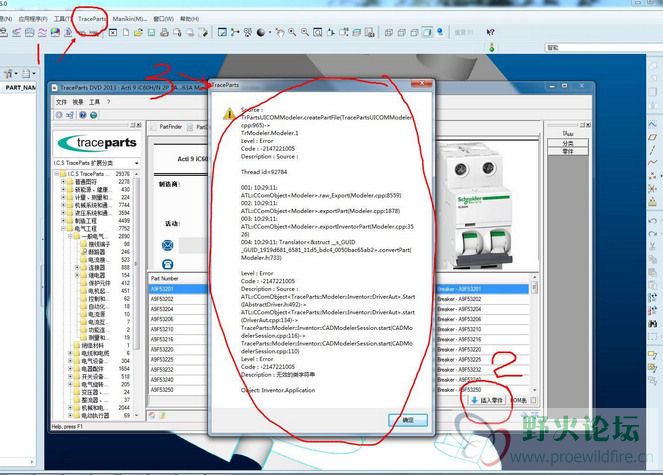Click the warning triangle icon in error dialog

(x=229, y=113)
